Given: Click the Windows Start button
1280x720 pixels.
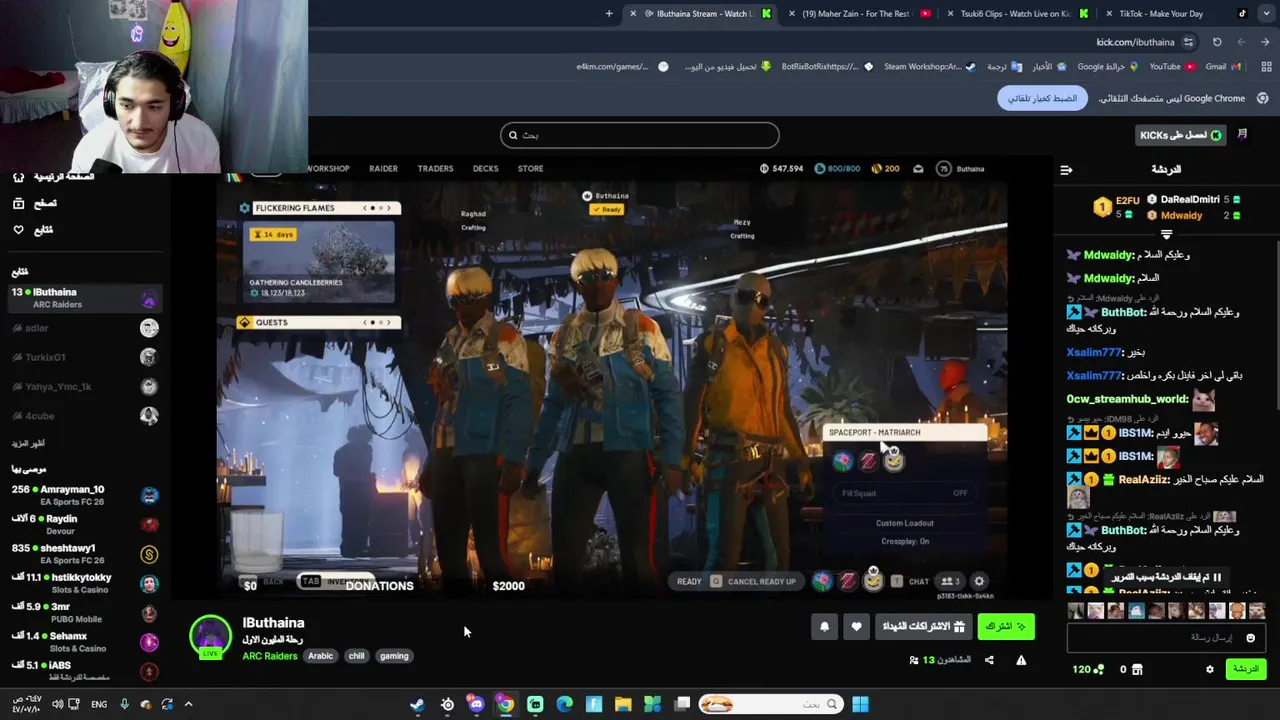Looking at the screenshot, I should tap(860, 704).
